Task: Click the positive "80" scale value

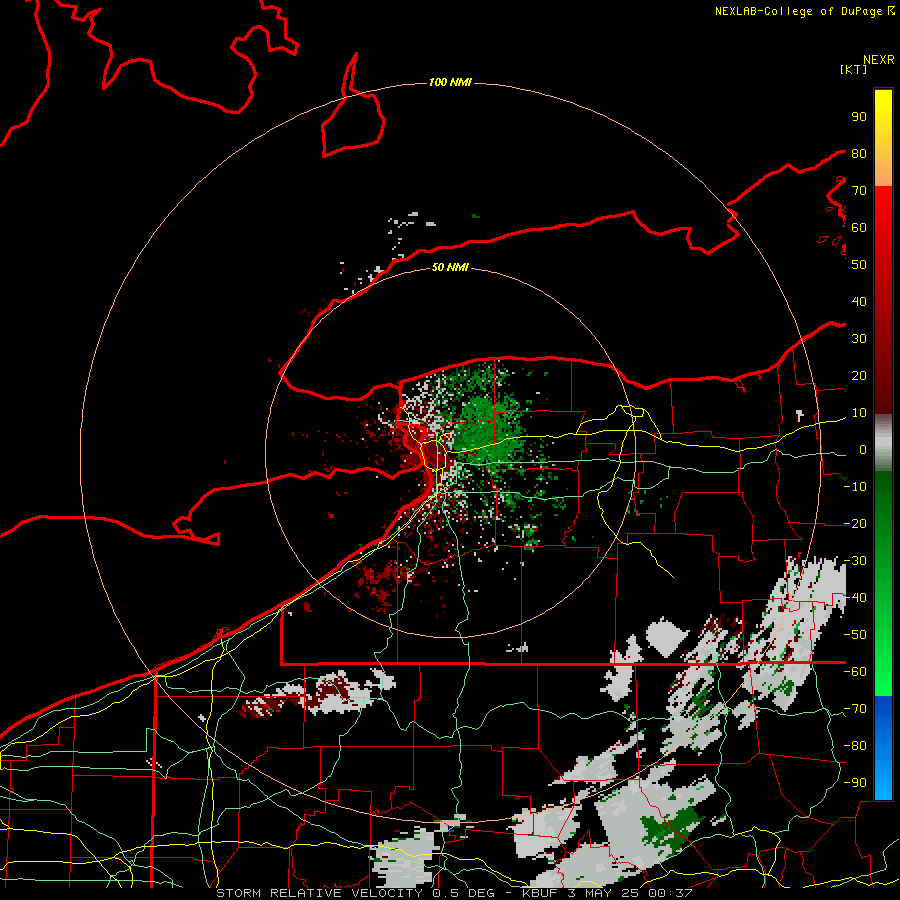Action: [x=859, y=154]
